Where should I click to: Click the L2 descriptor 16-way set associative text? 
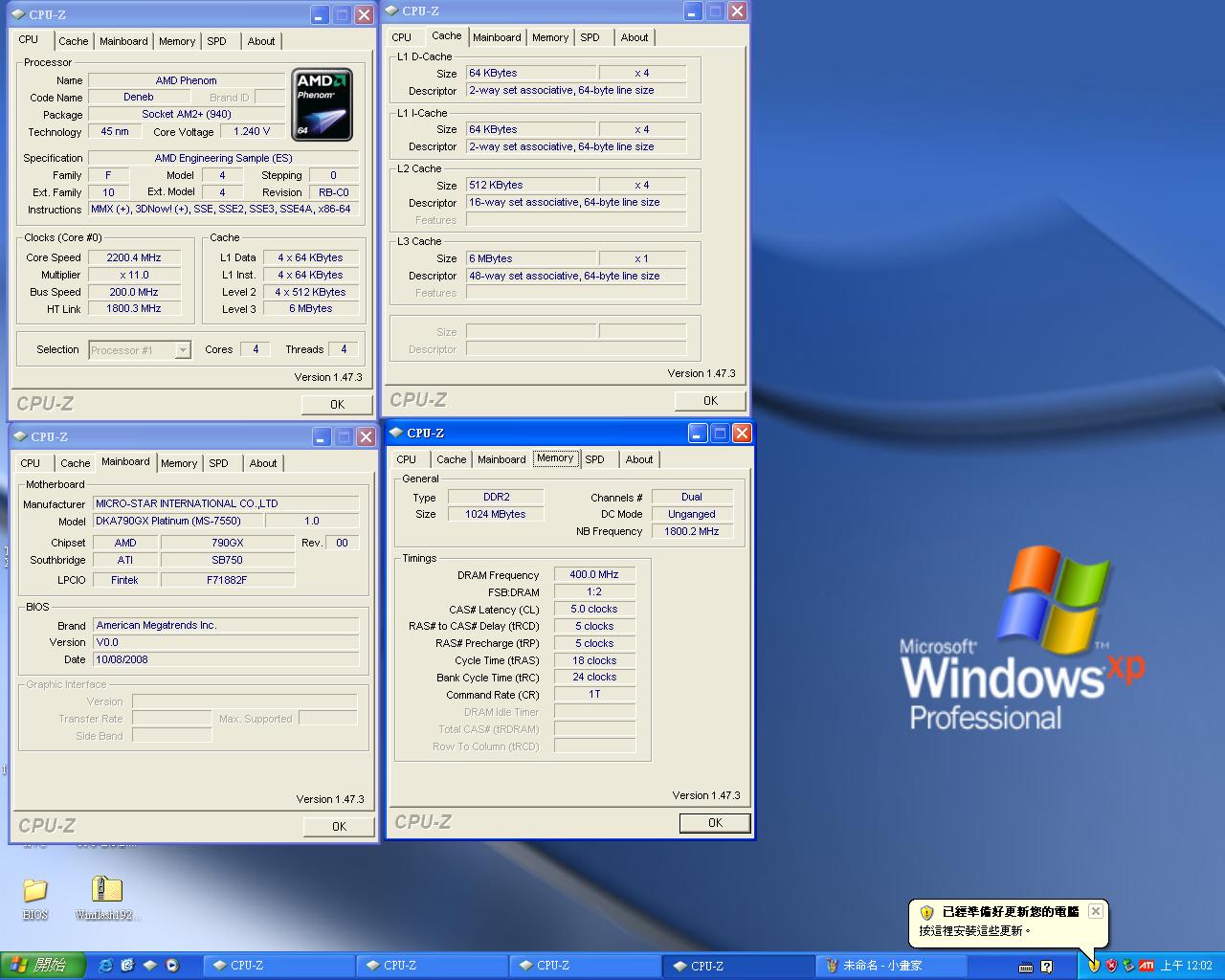pyautogui.click(x=576, y=202)
